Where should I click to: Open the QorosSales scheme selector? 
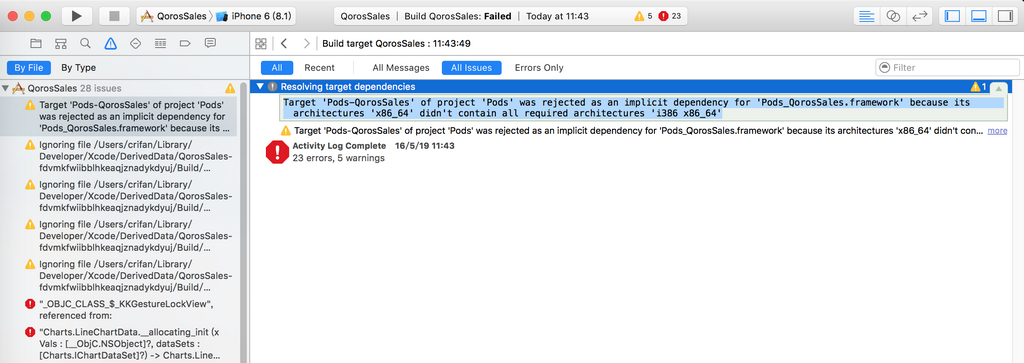click(174, 16)
